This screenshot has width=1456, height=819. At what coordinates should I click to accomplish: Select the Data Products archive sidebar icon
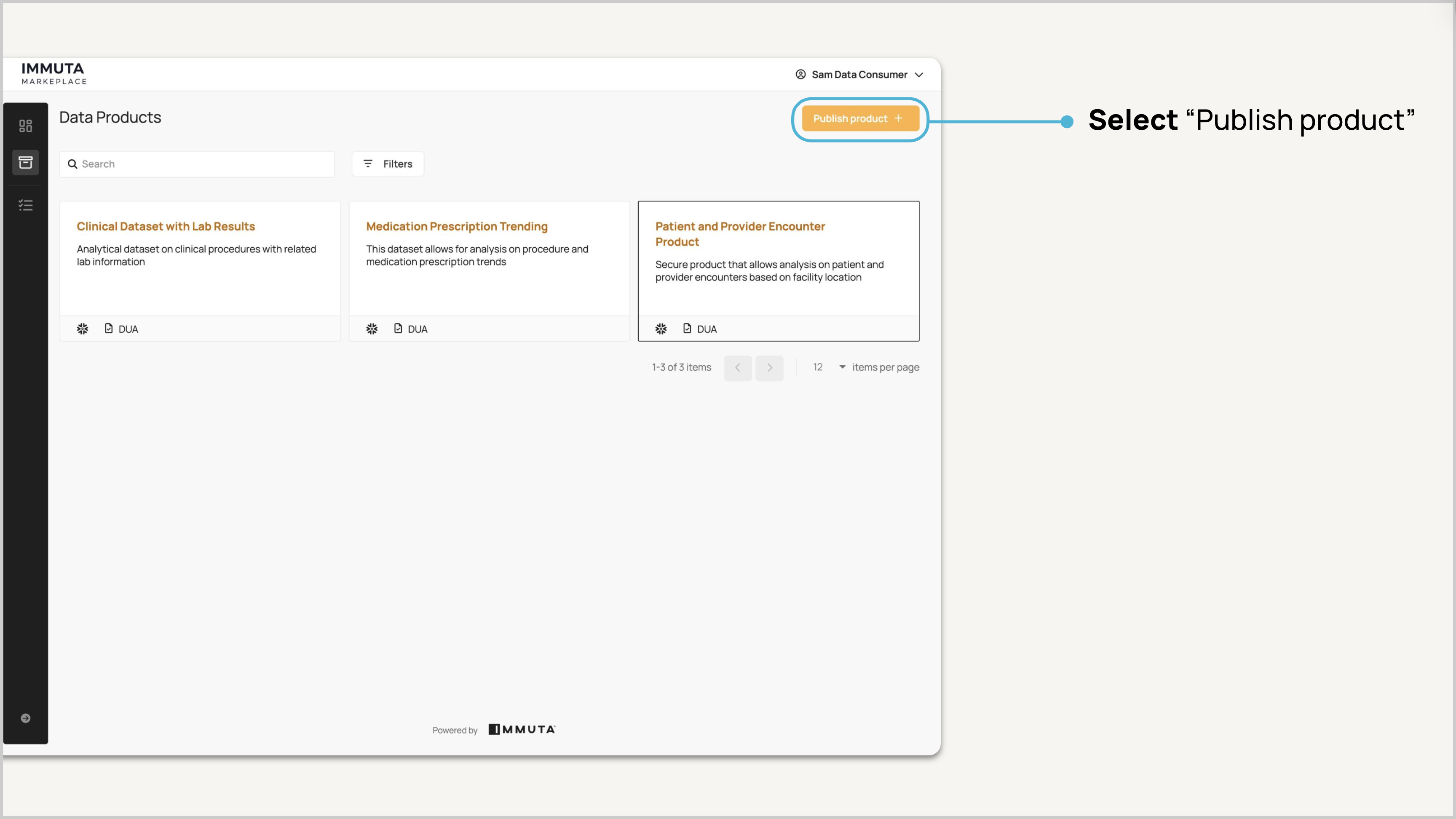click(x=25, y=163)
